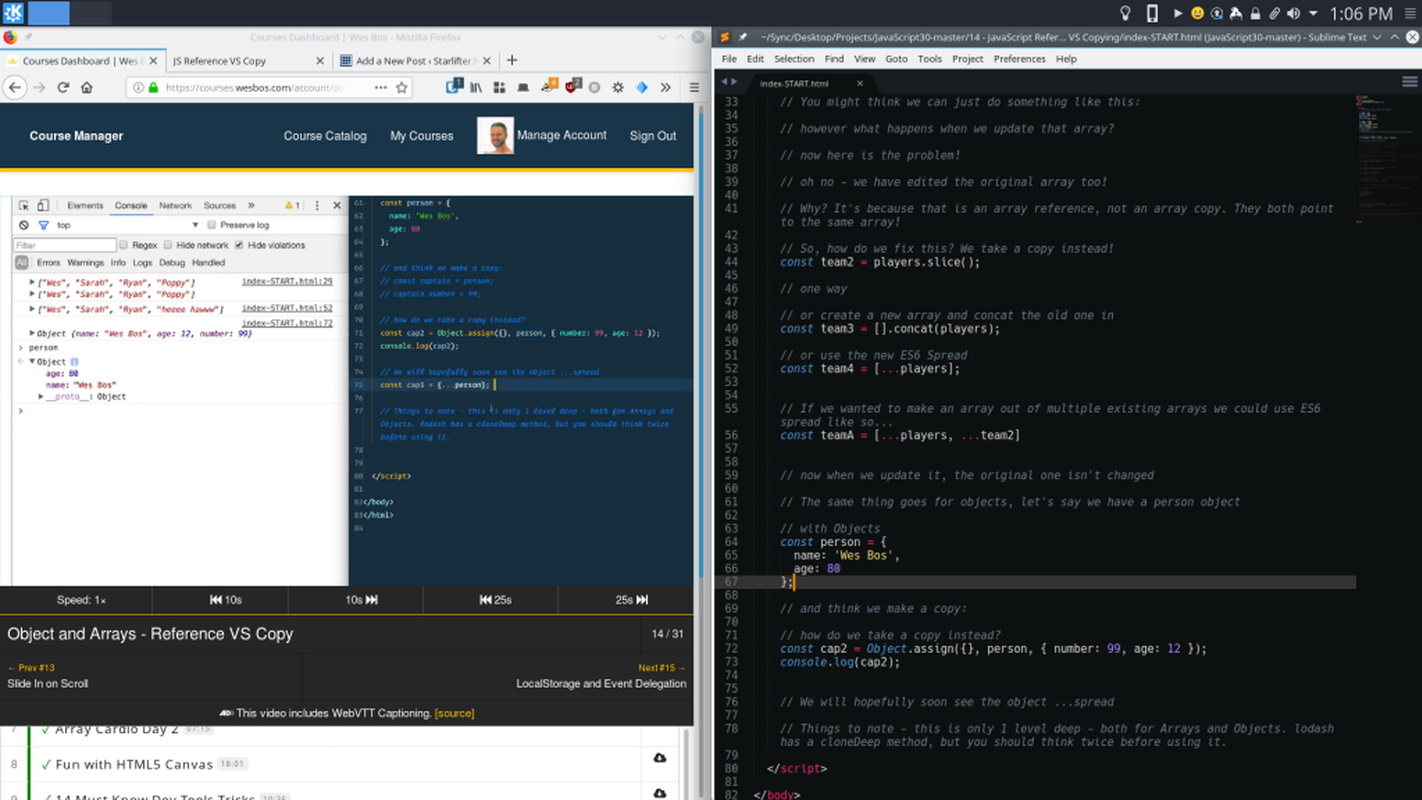Expand the array containing "heeee hawww"
1422x800 pixels.
click(32, 309)
